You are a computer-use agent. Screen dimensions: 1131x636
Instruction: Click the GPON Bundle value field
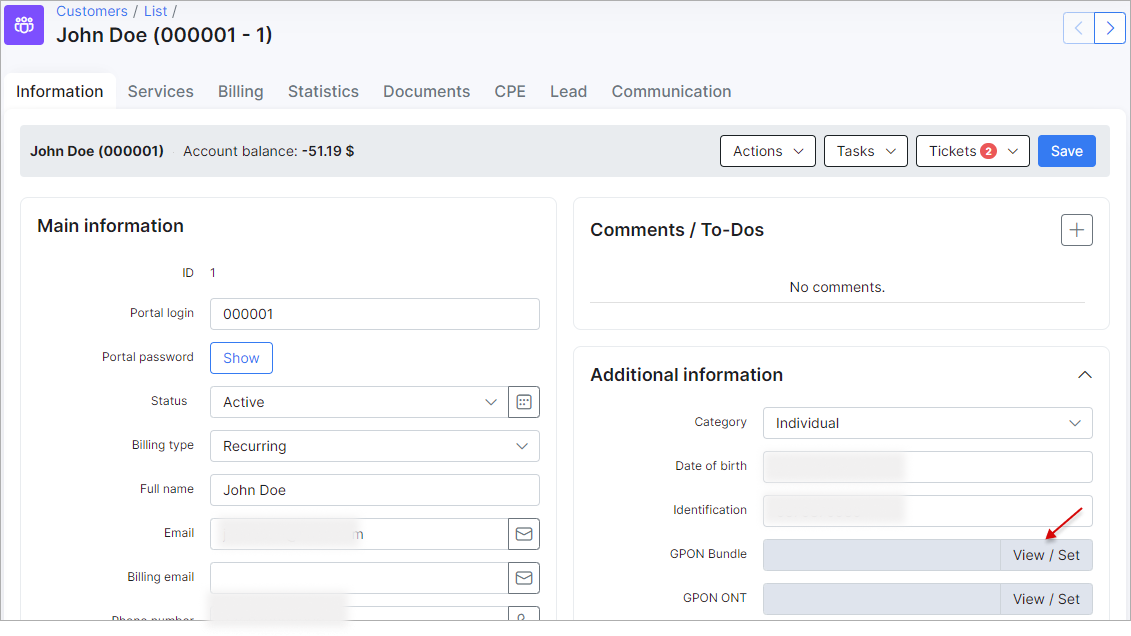(x=881, y=555)
